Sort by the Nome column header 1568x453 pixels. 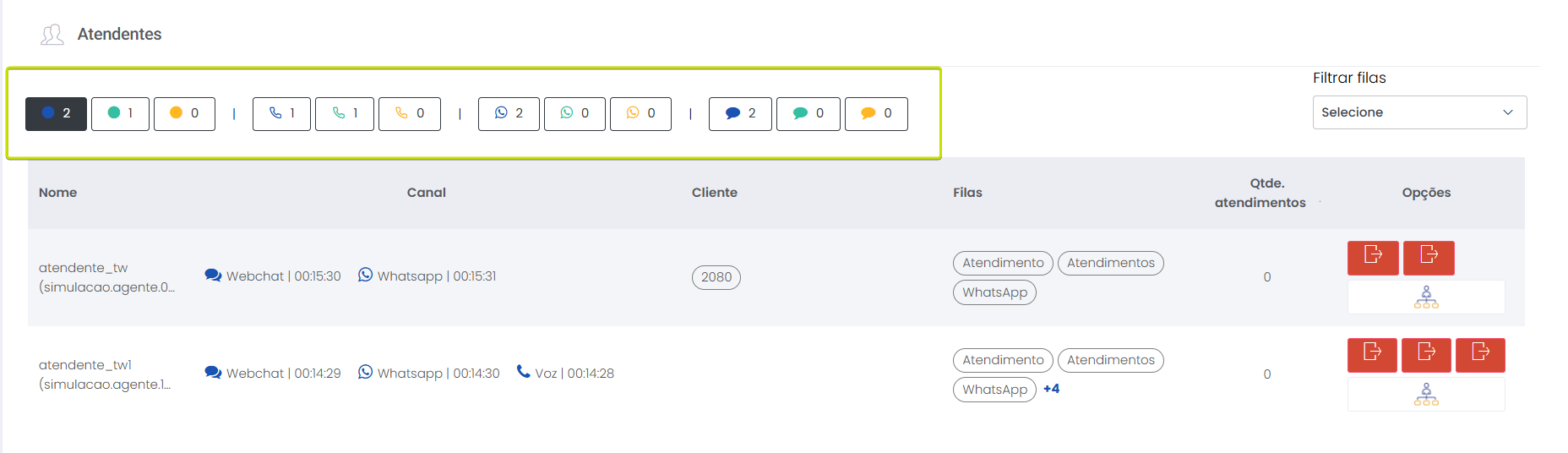pyautogui.click(x=57, y=193)
